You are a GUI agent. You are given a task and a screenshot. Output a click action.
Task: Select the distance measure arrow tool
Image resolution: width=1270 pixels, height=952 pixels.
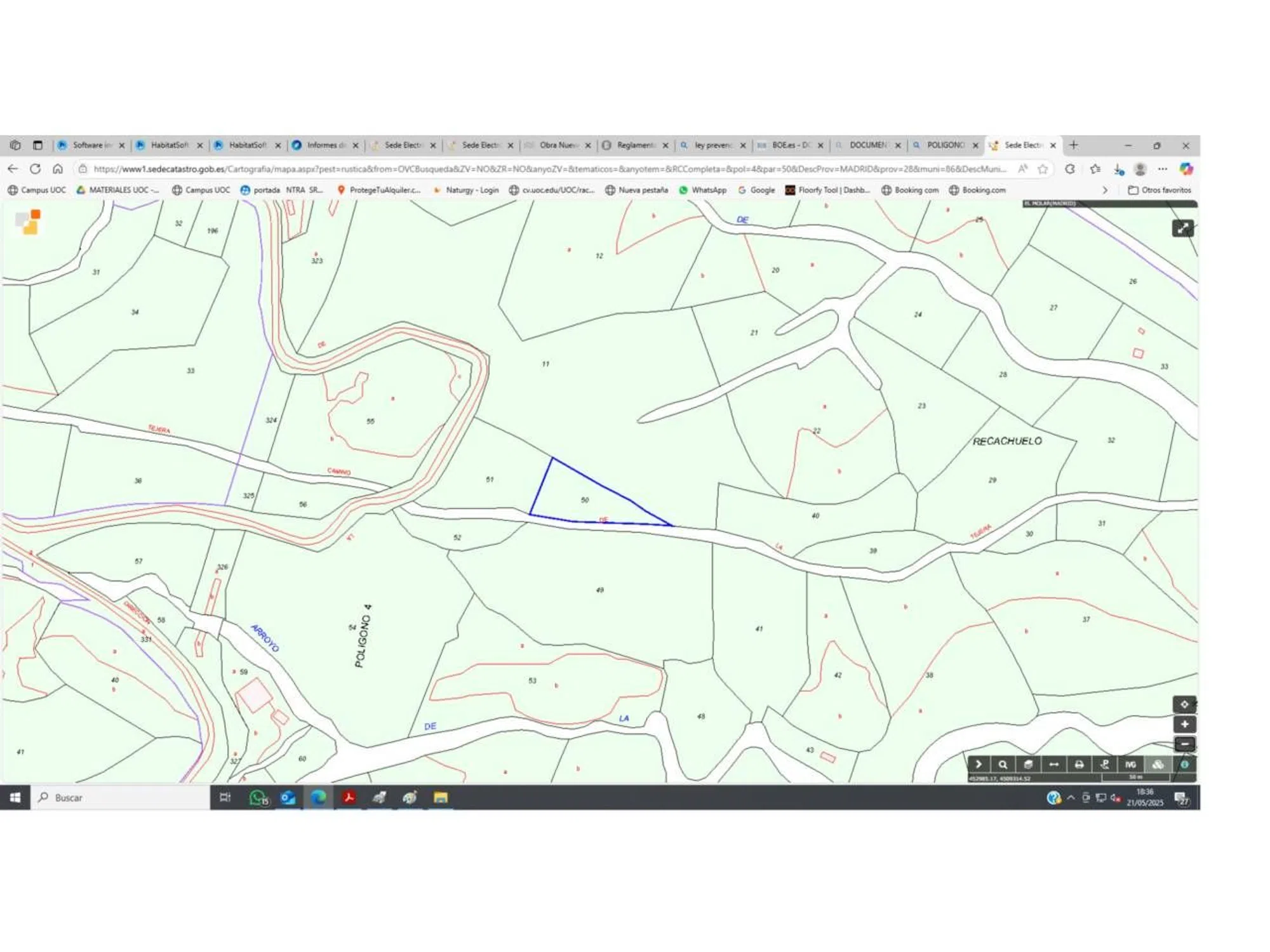[x=1053, y=765]
